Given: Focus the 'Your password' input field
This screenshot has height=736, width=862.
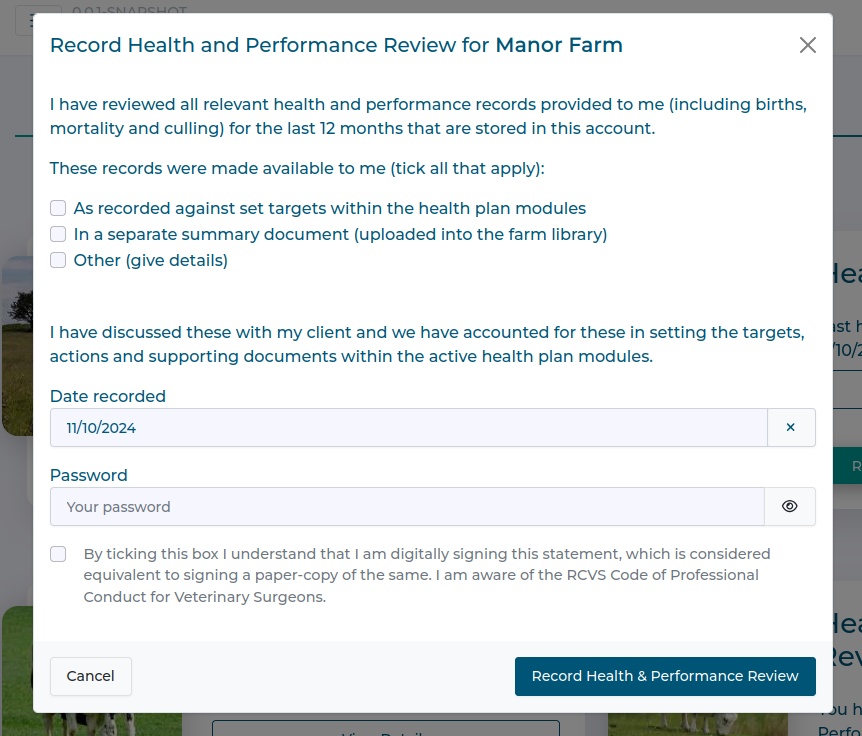Looking at the screenshot, I should pyautogui.click(x=400, y=506).
